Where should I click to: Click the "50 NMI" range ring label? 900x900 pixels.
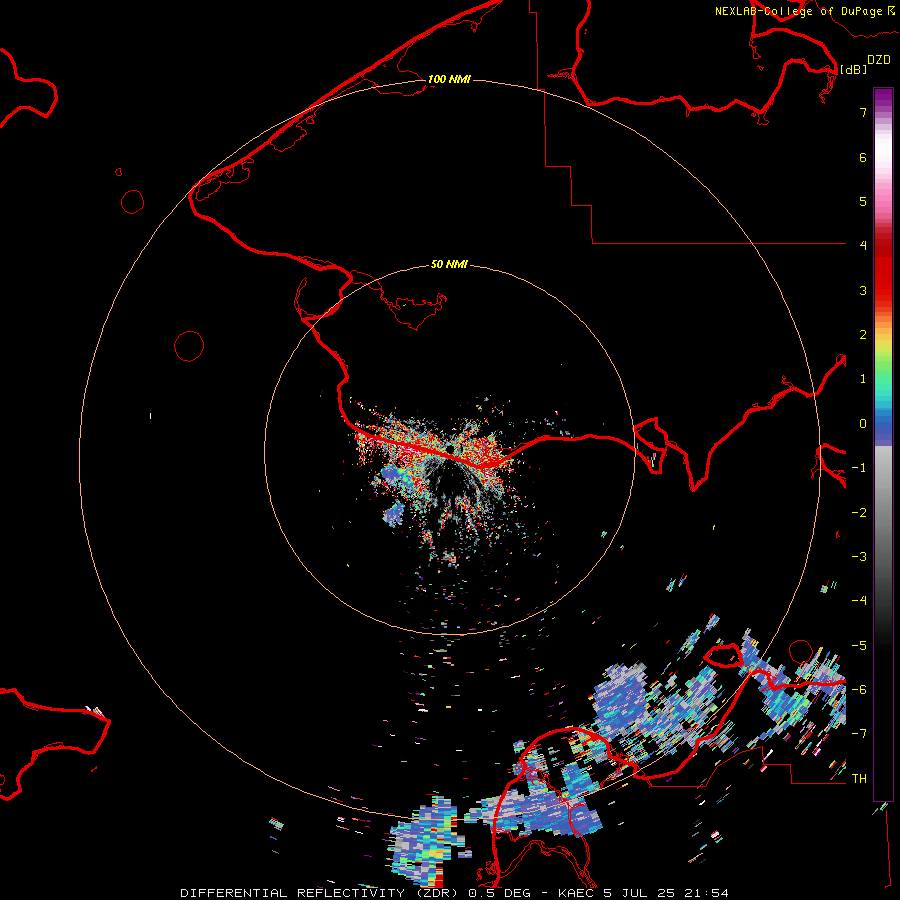click(x=449, y=264)
